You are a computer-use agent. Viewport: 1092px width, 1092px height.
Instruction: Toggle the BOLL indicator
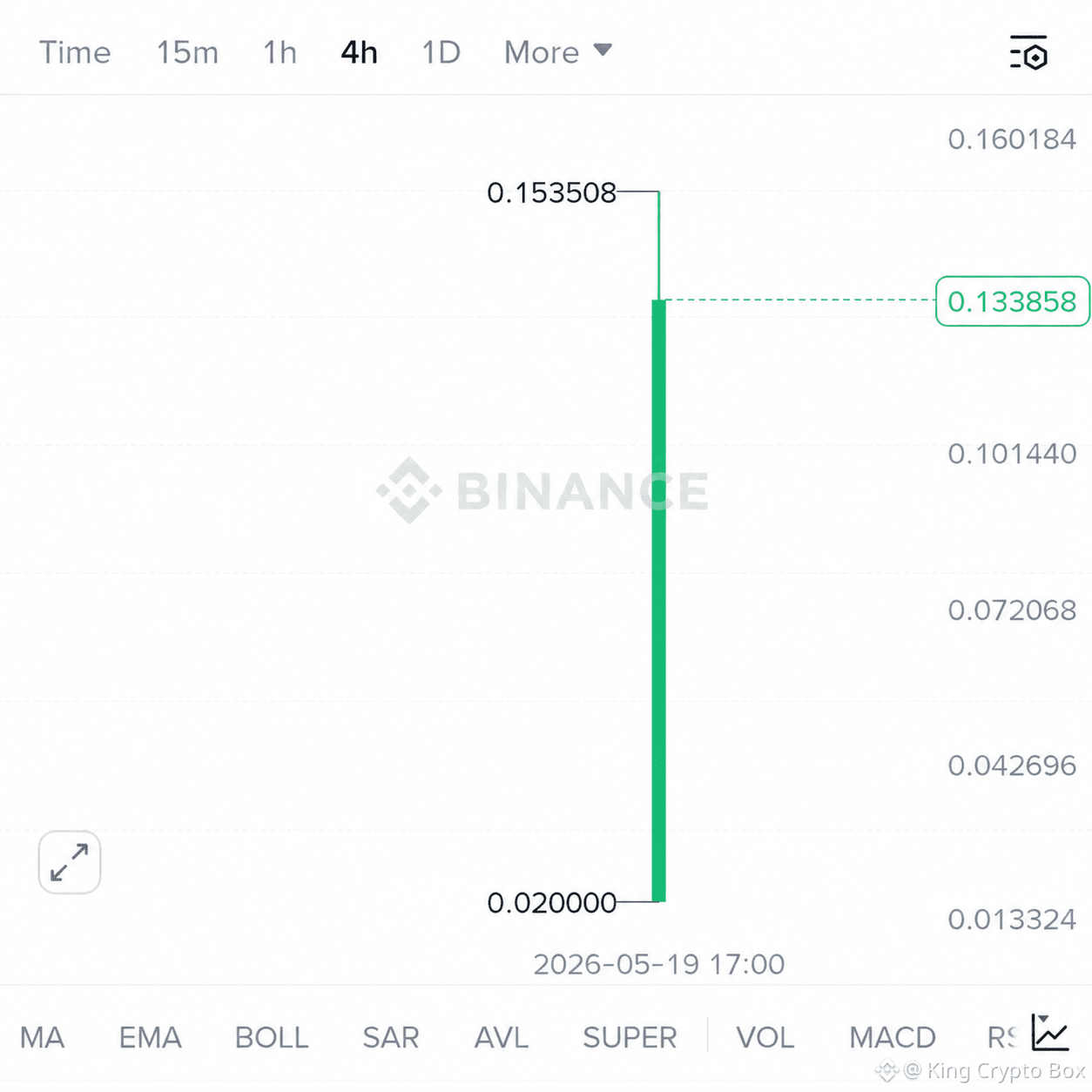pyautogui.click(x=272, y=1037)
